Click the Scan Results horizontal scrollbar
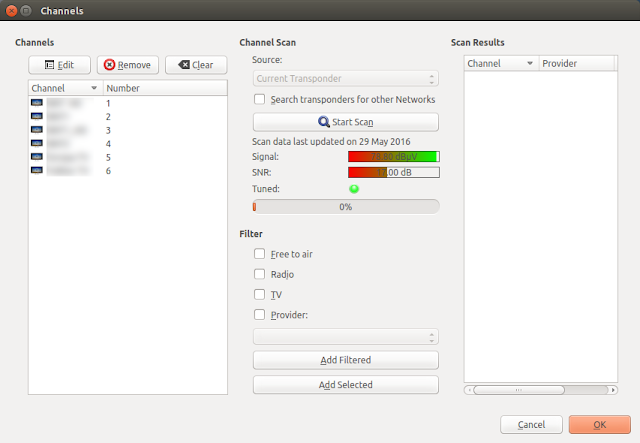 pos(541,390)
